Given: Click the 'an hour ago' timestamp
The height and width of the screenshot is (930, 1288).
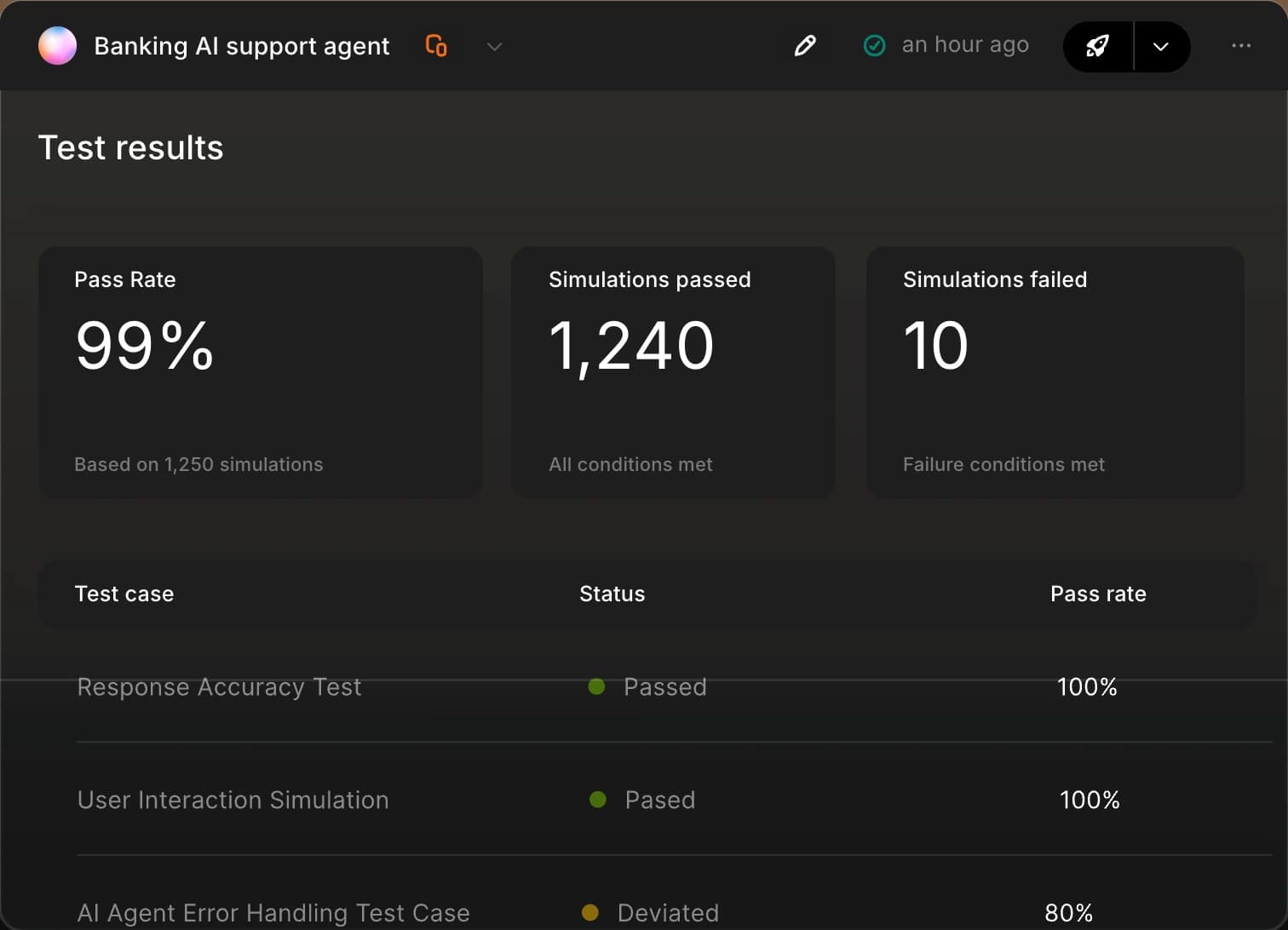Looking at the screenshot, I should pos(965,45).
